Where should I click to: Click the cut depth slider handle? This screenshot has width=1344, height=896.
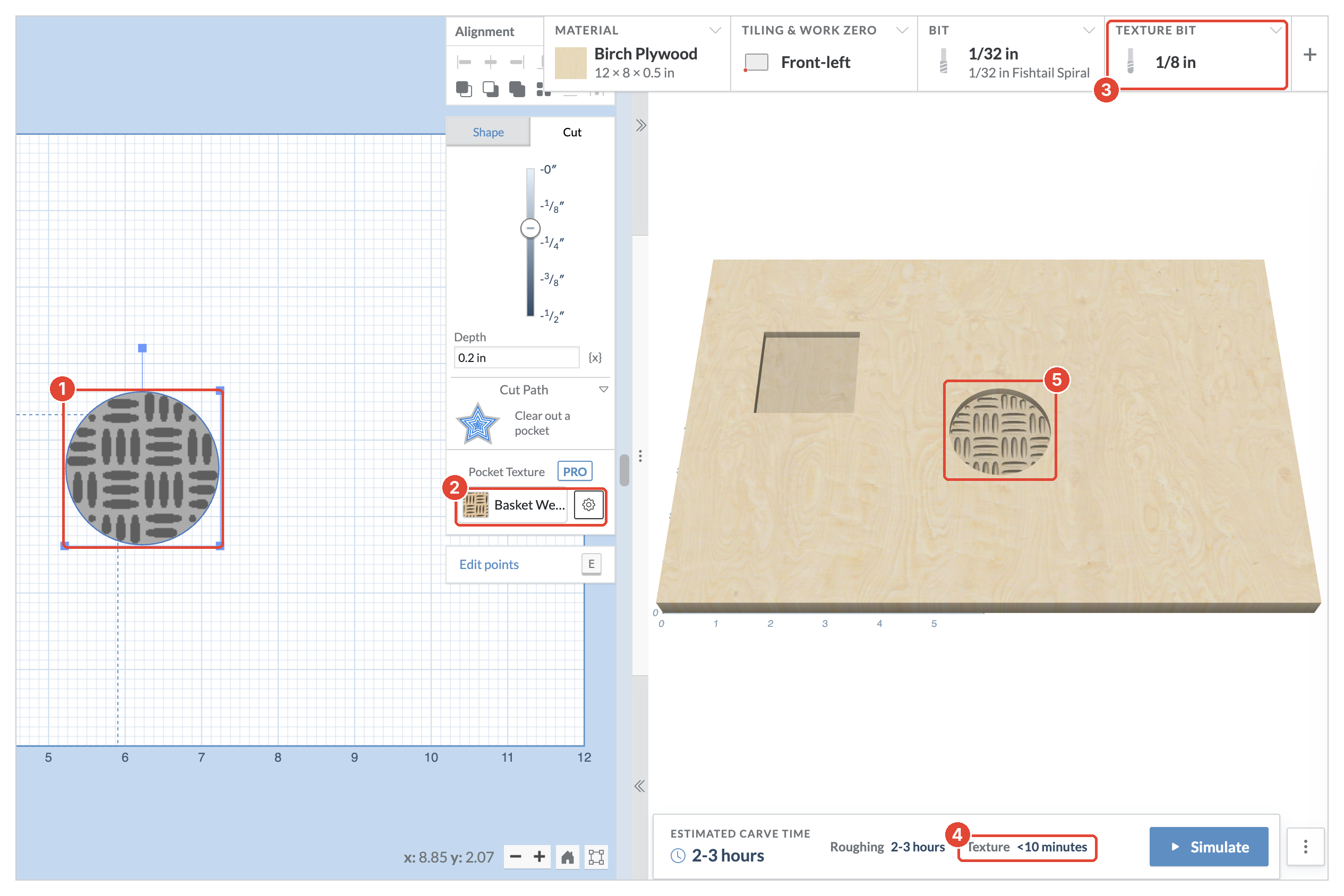(x=530, y=228)
